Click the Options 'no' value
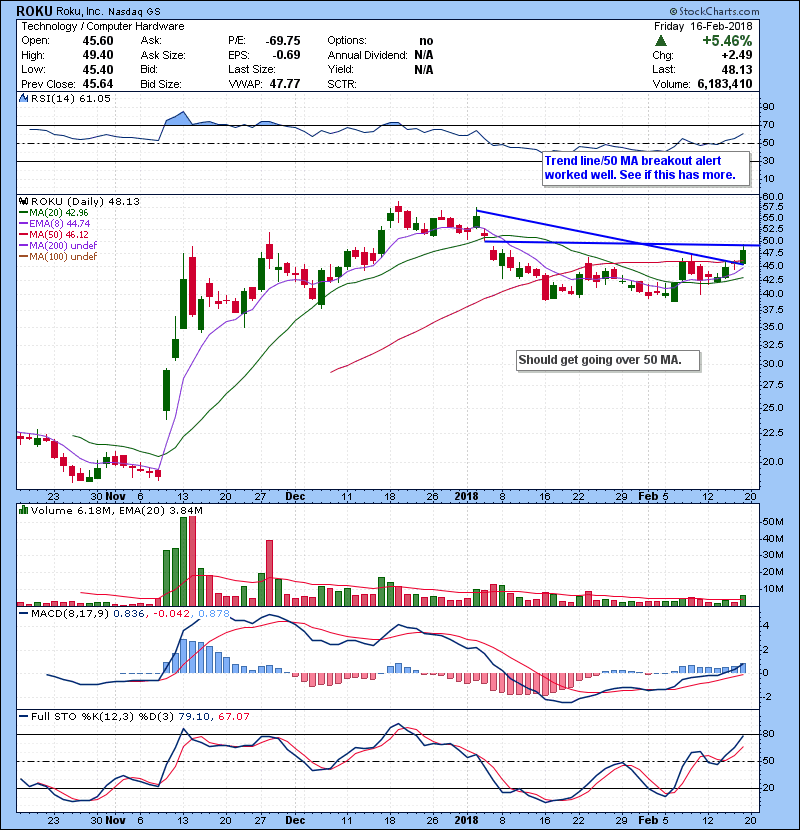 tap(426, 41)
